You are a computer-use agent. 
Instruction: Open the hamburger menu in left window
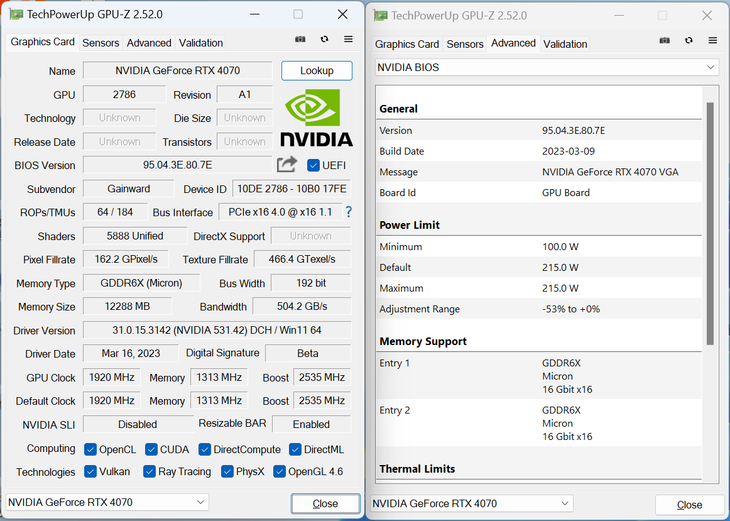tap(348, 39)
